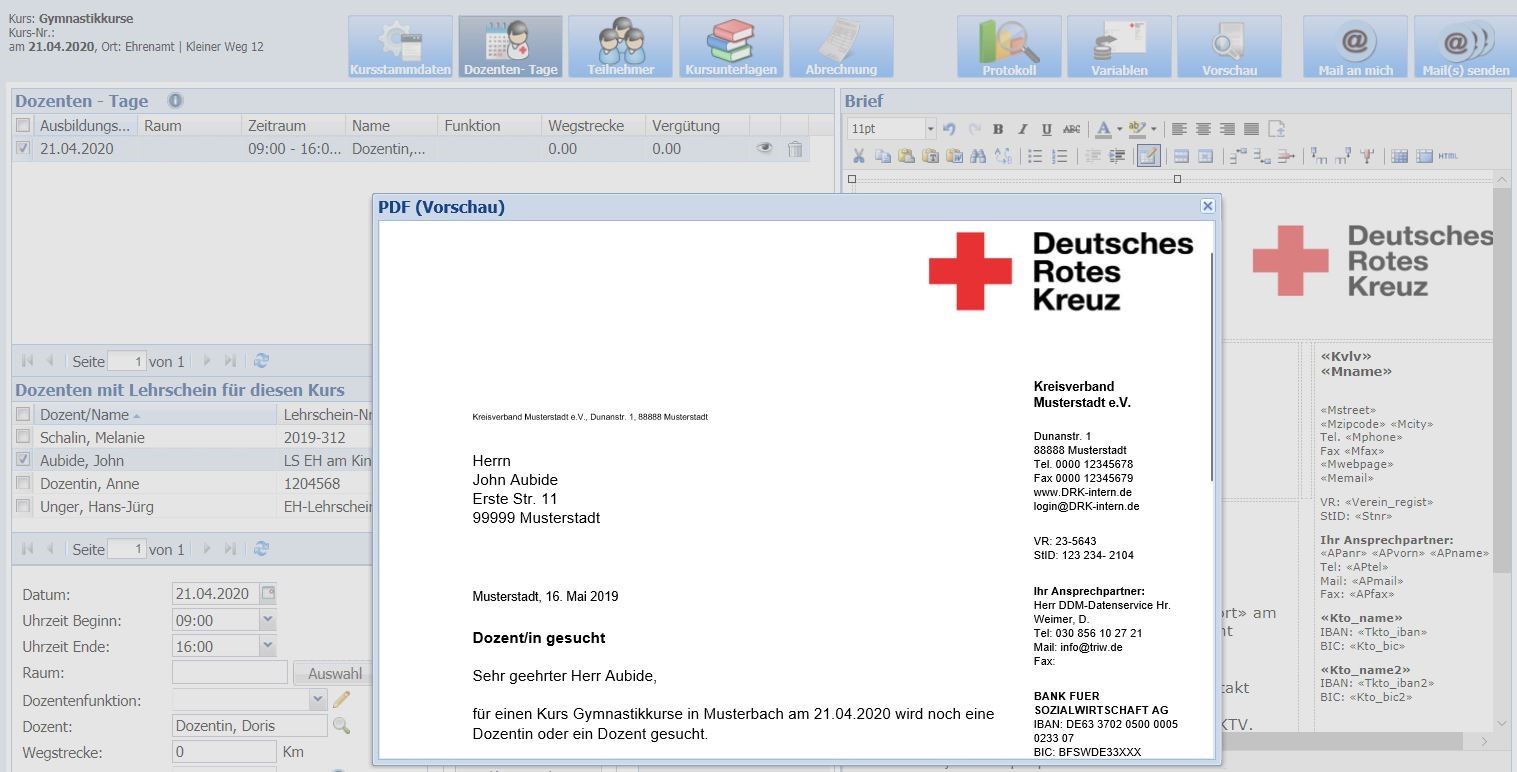Sort by the Dozent/Name column header
The width and height of the screenshot is (1517, 772).
155,414
